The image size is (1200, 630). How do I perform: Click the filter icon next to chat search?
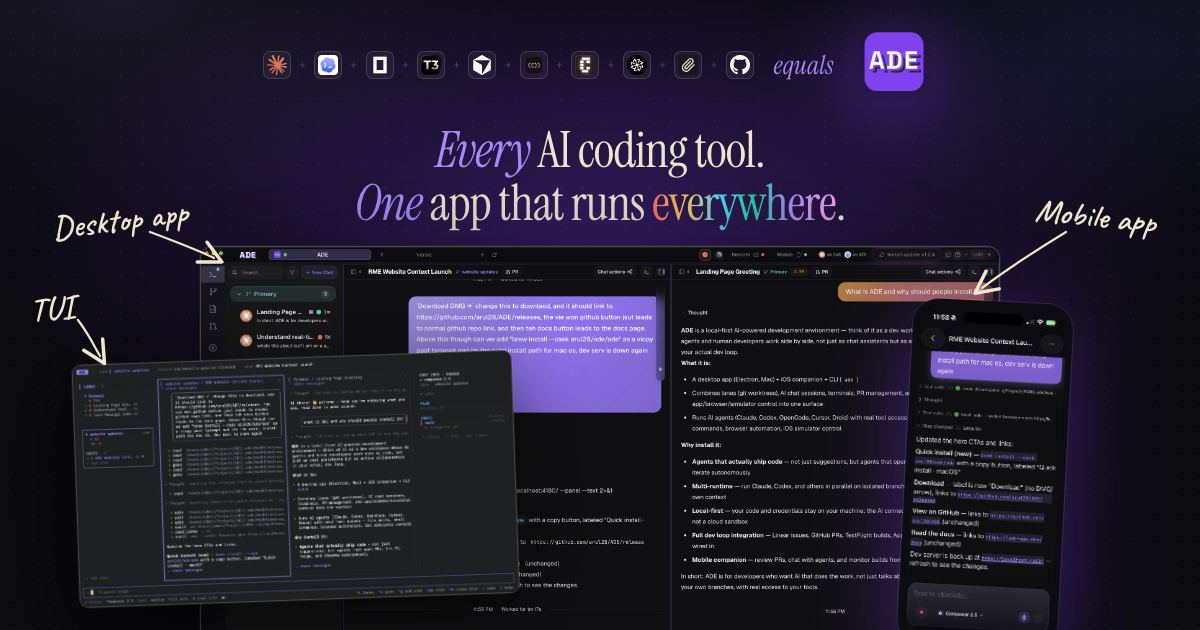coord(292,272)
